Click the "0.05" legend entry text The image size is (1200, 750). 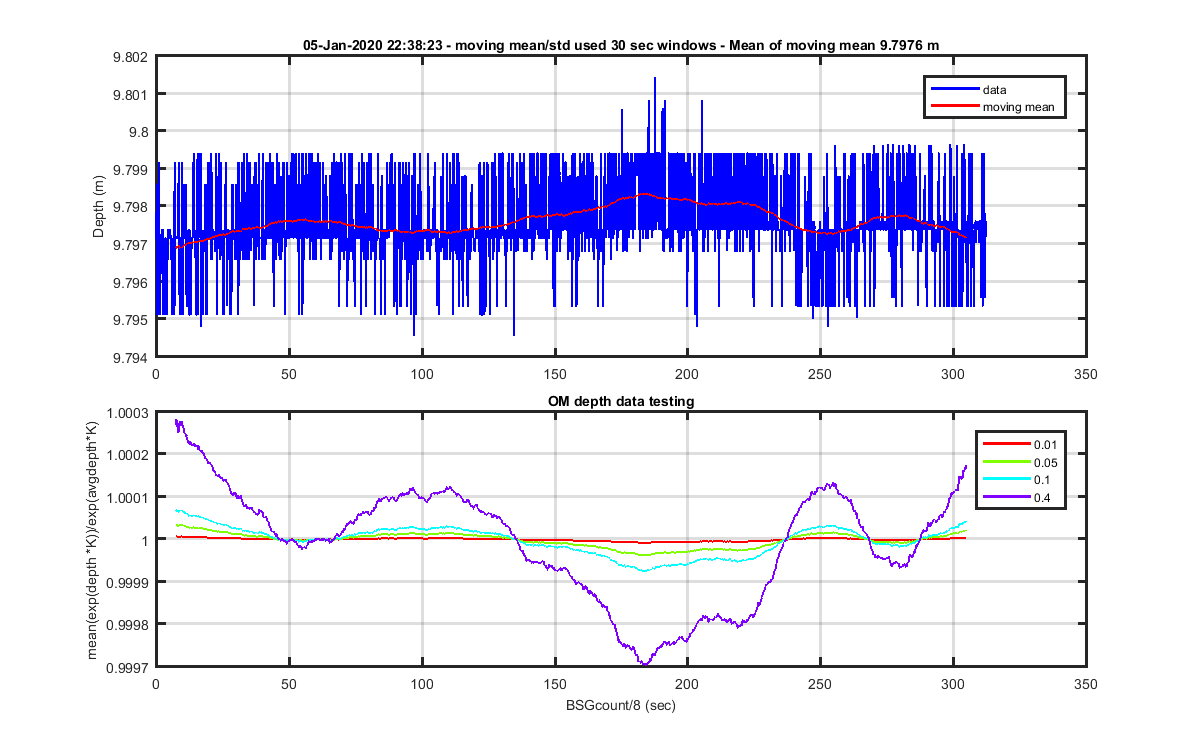(1045, 462)
